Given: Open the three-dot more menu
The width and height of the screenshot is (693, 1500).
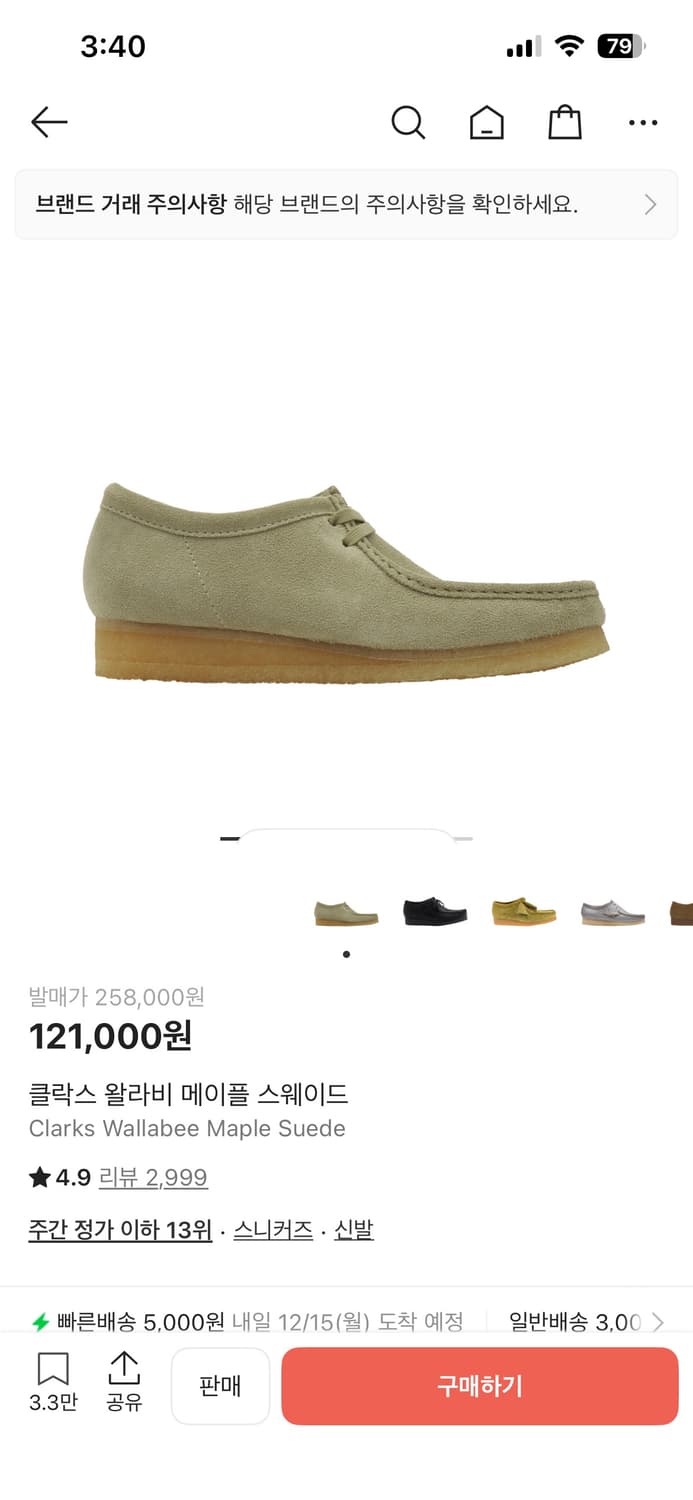Looking at the screenshot, I should 643,123.
